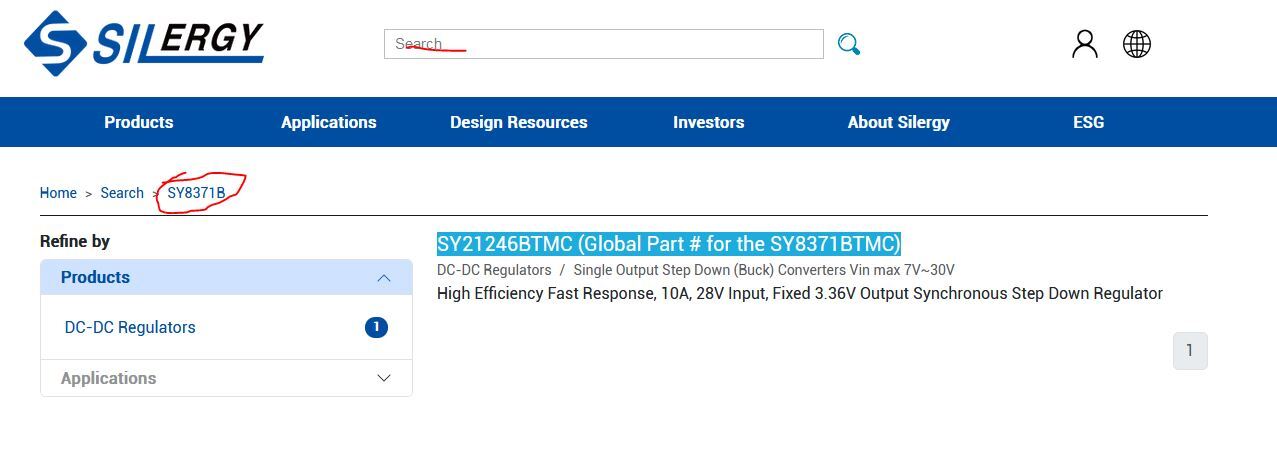Collapse the Products refine section chevron
The height and width of the screenshot is (449, 1277).
[384, 278]
